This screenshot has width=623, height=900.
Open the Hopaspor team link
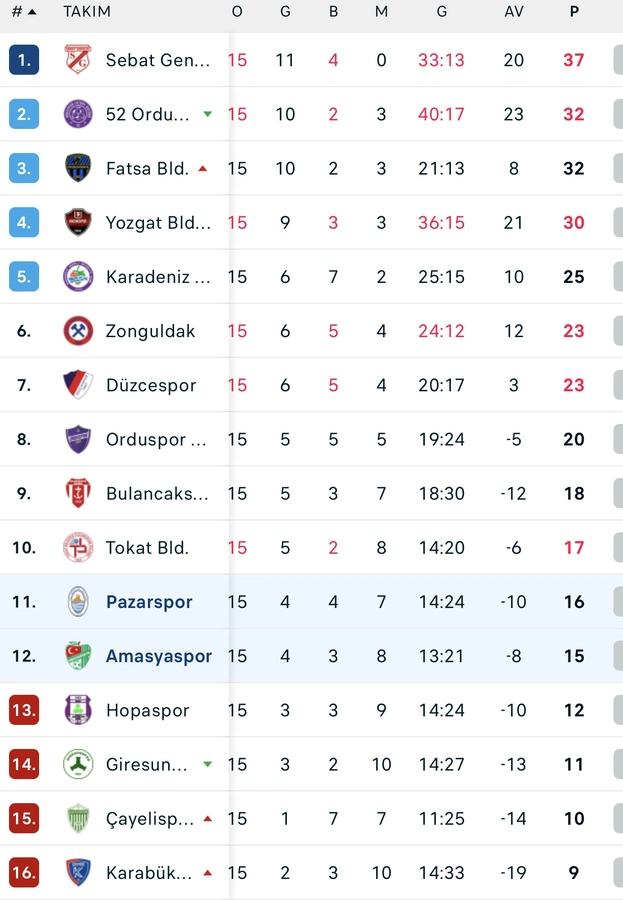147,711
